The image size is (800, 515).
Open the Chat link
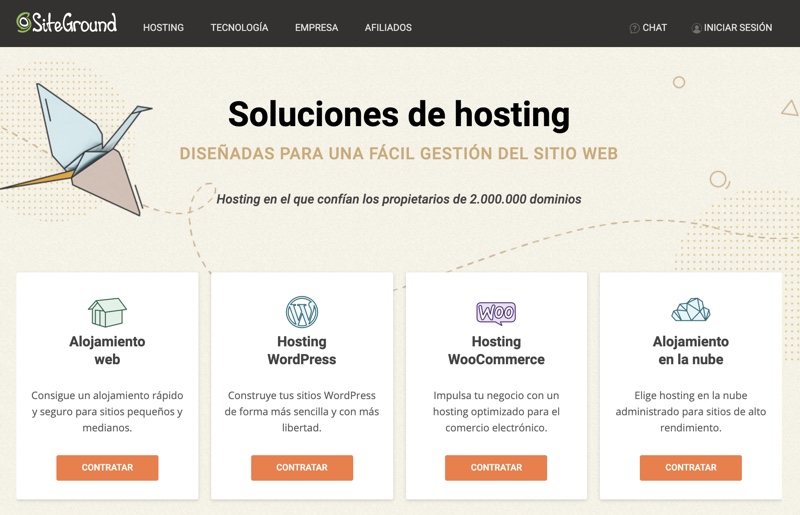654,28
